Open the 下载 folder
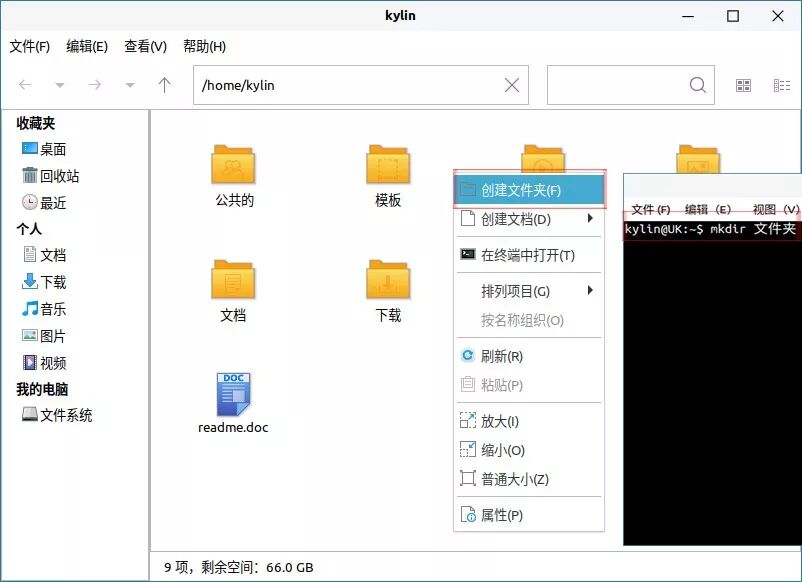 click(x=387, y=280)
